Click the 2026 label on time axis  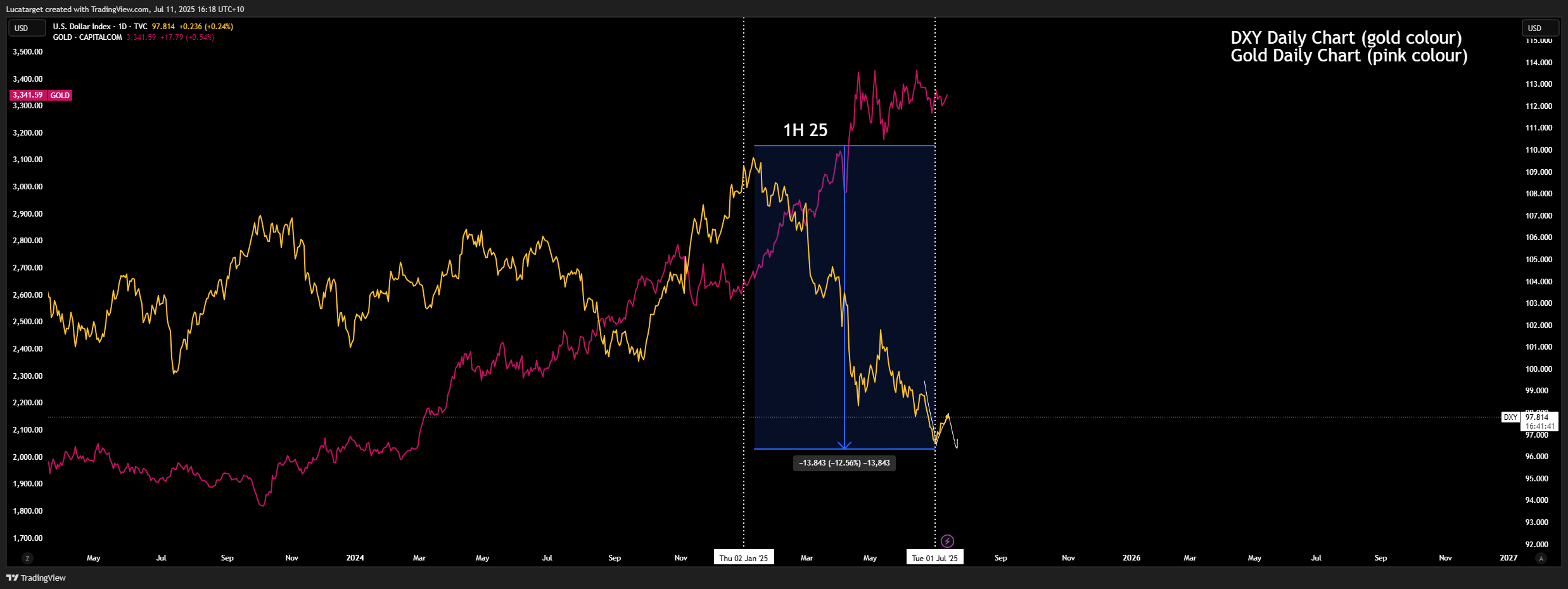point(1131,558)
